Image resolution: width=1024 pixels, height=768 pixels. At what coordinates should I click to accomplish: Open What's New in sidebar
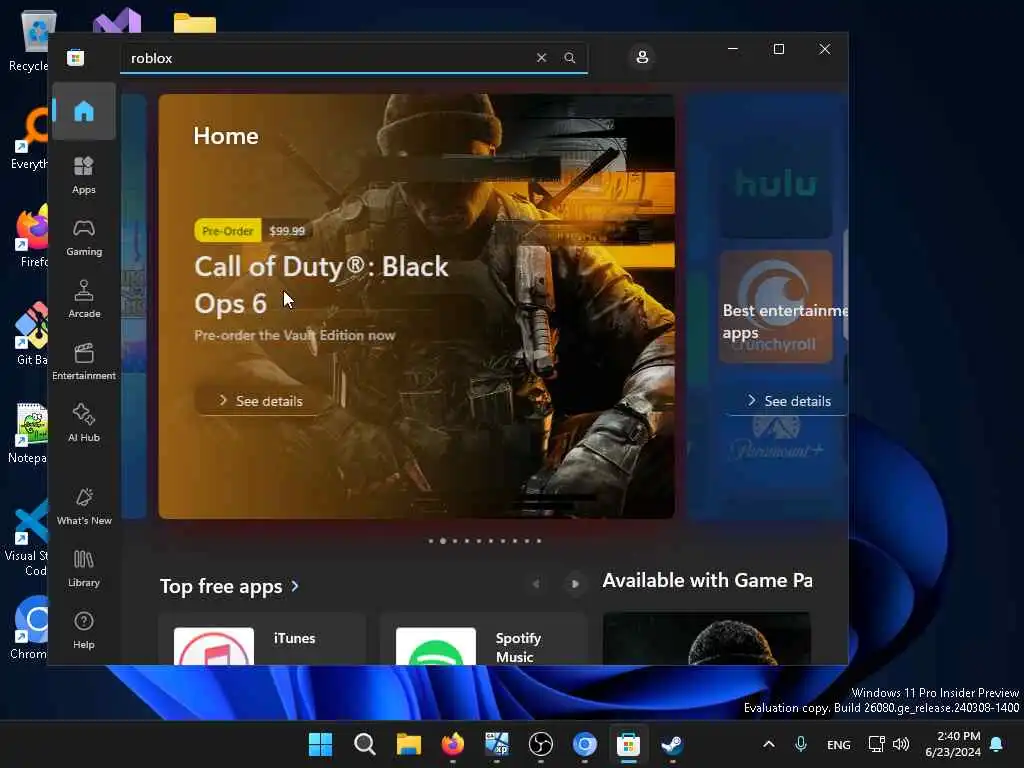[x=84, y=507]
